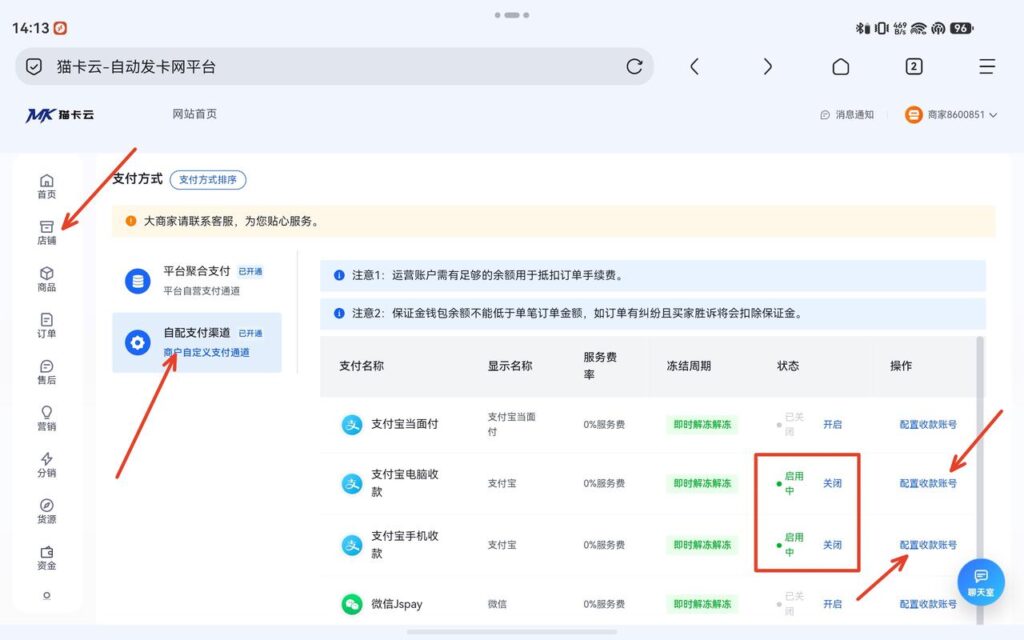This screenshot has width=1024, height=640.
Task: Open 资金 in the left sidebar
Action: click(x=46, y=558)
